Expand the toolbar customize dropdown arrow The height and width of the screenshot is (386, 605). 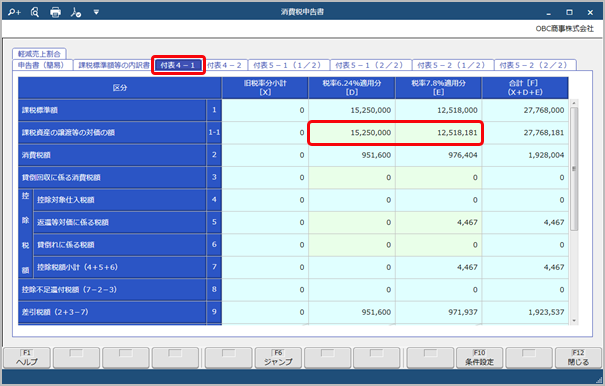pos(96,12)
